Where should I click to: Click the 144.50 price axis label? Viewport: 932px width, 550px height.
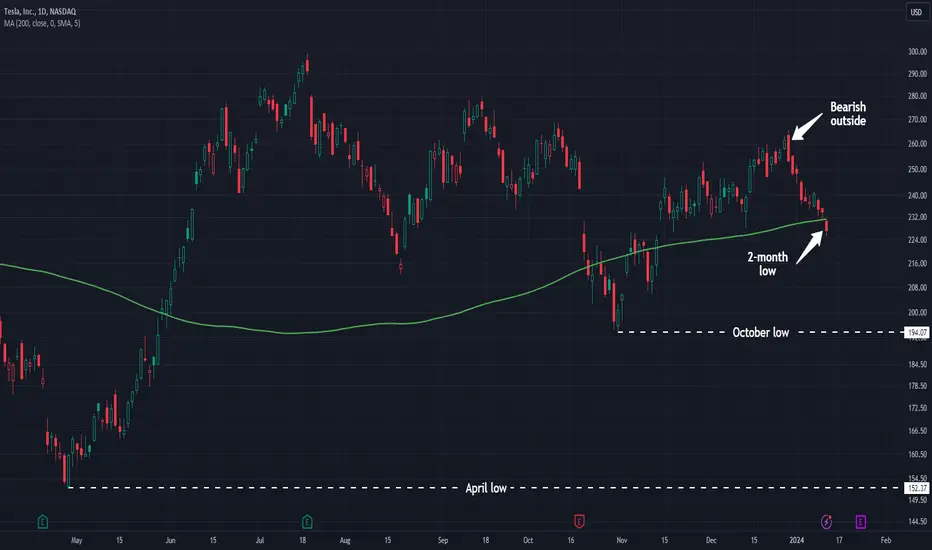tap(917, 521)
